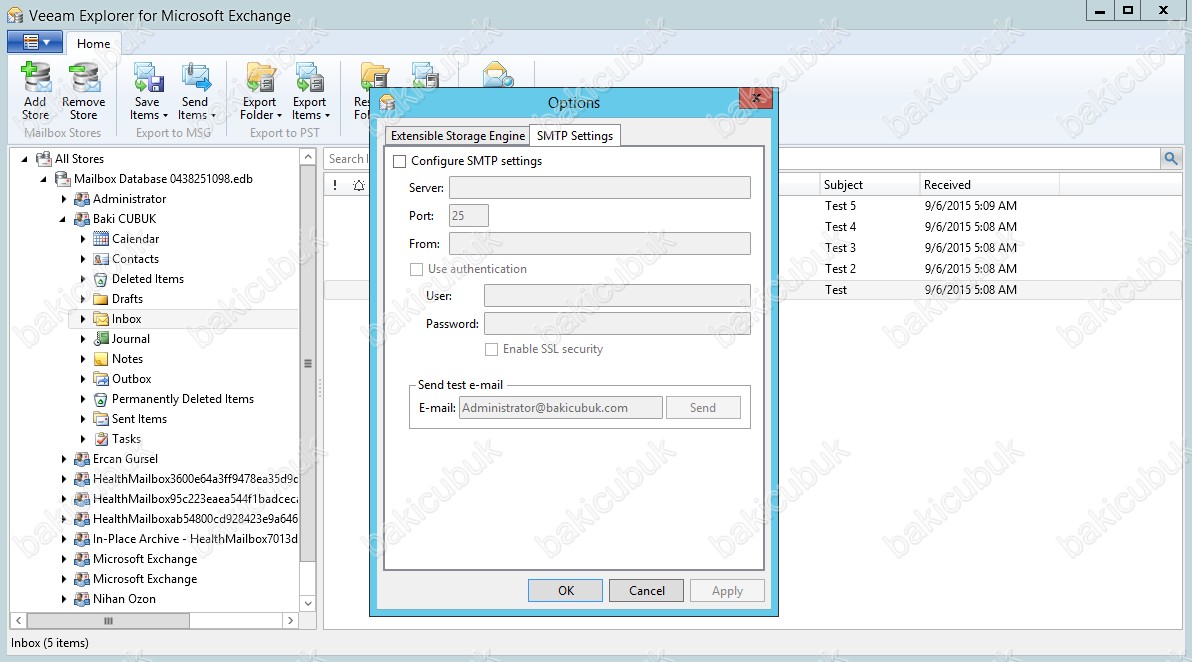Click the Port number field

click(469, 216)
